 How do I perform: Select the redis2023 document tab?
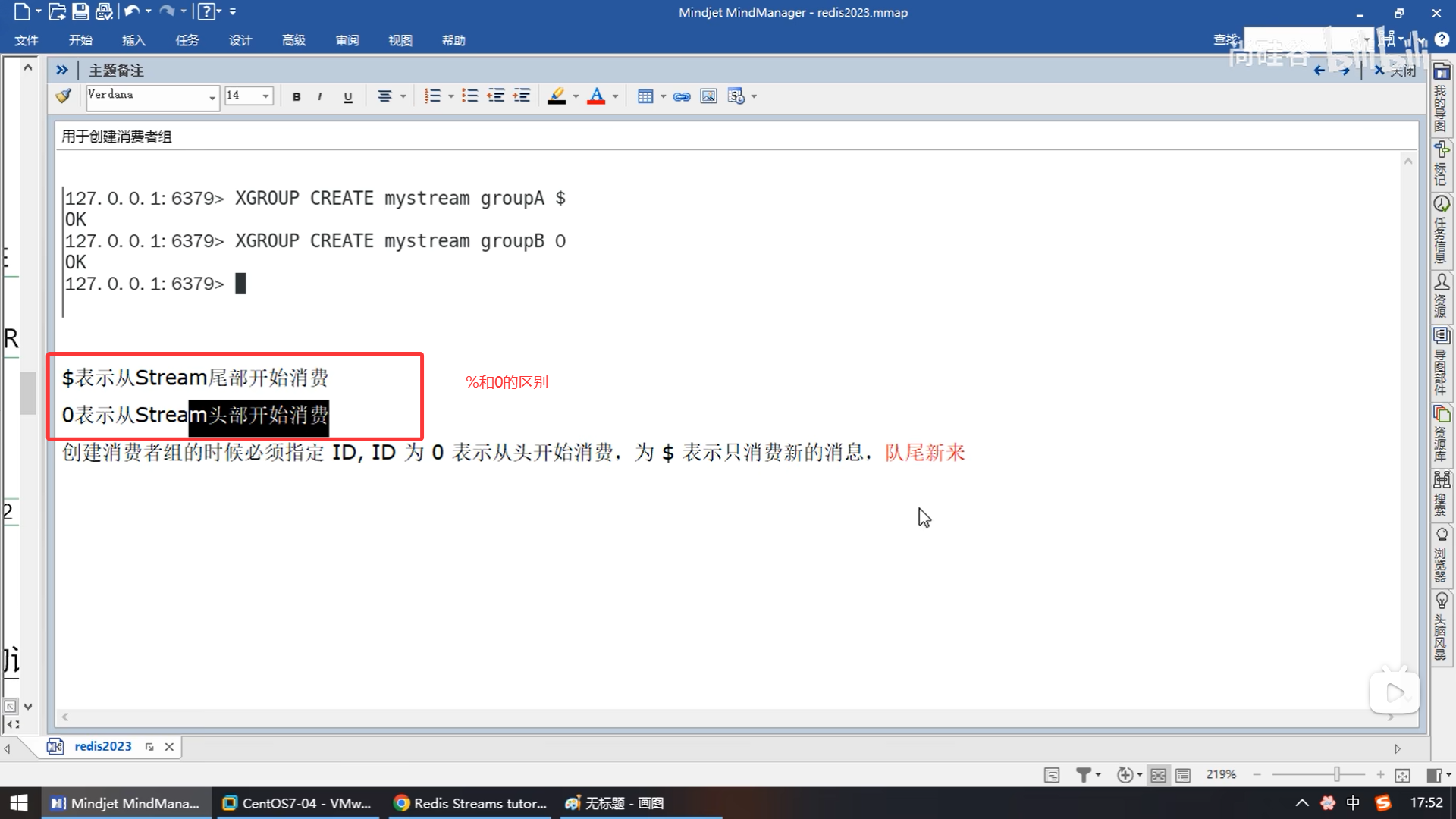click(102, 746)
